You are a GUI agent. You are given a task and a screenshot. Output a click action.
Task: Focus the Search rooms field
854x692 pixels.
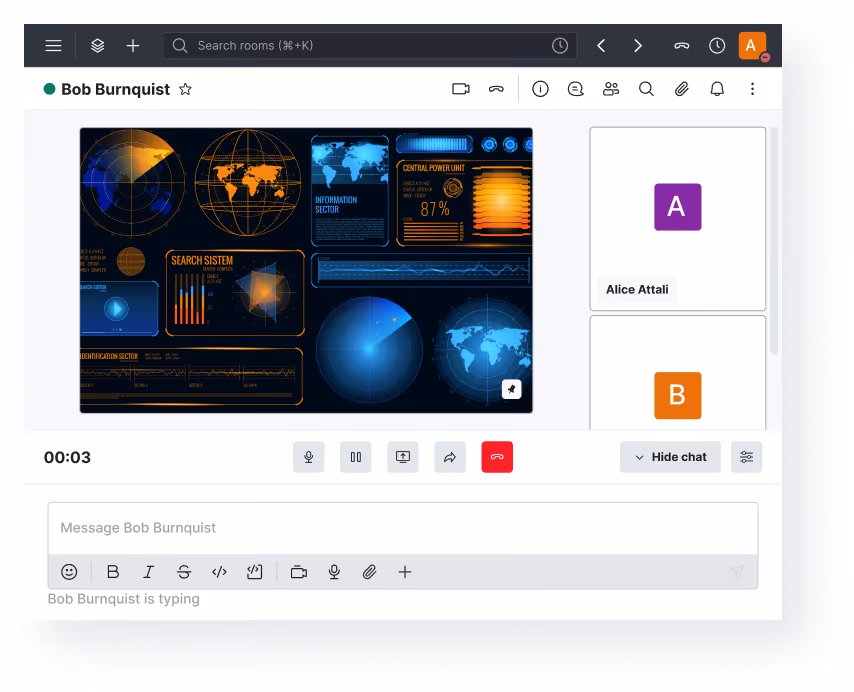(x=370, y=46)
